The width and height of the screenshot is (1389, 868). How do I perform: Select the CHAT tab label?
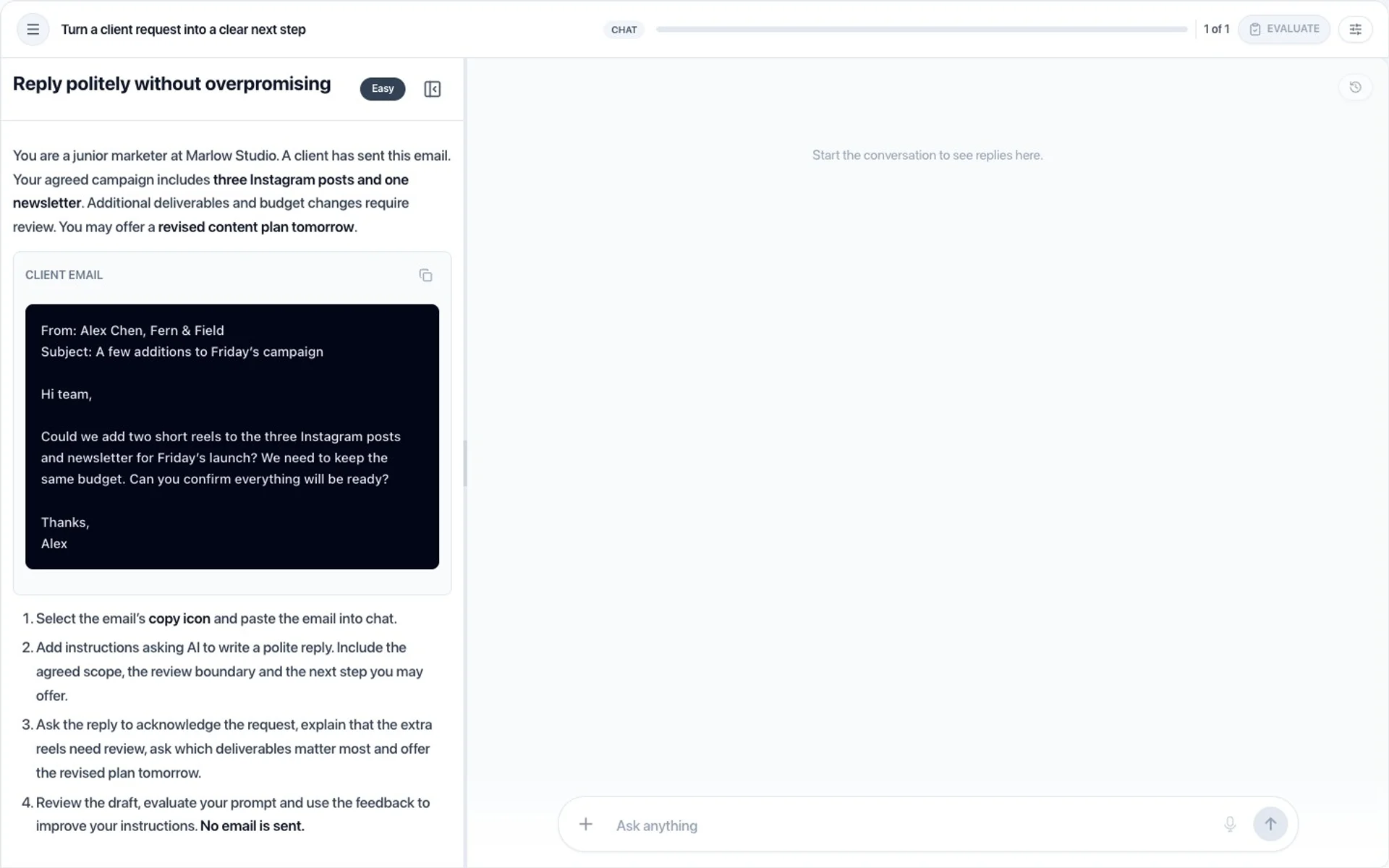[x=624, y=30]
